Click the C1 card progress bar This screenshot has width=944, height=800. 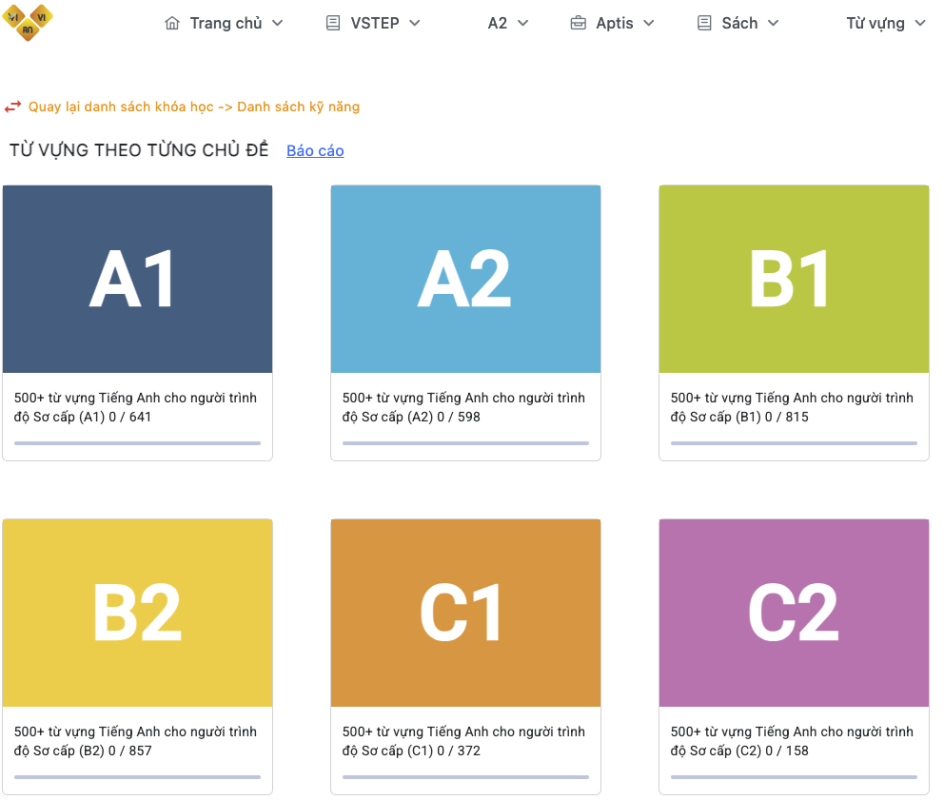coord(465,777)
